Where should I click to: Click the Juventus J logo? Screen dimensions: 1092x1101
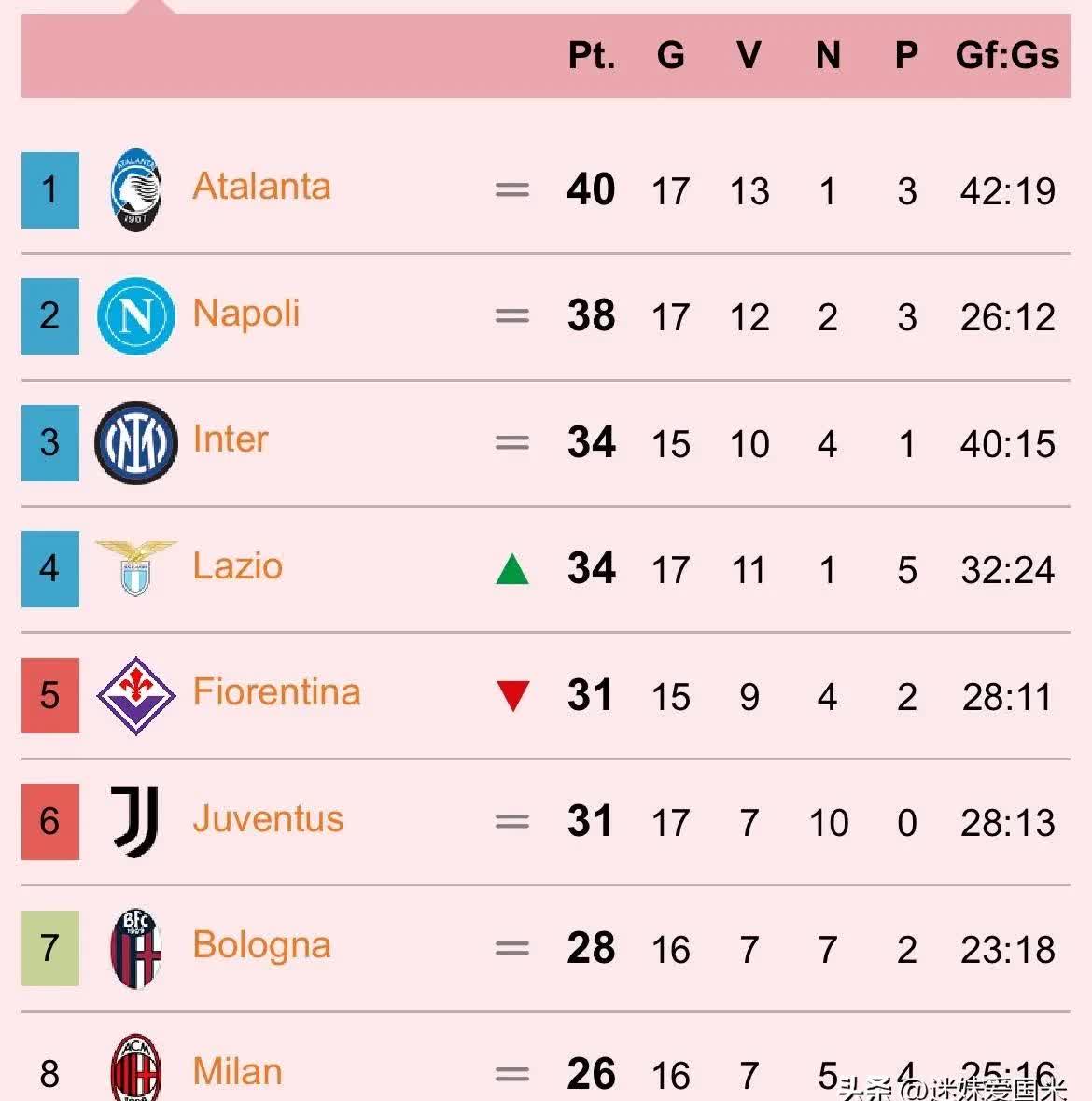pos(136,821)
